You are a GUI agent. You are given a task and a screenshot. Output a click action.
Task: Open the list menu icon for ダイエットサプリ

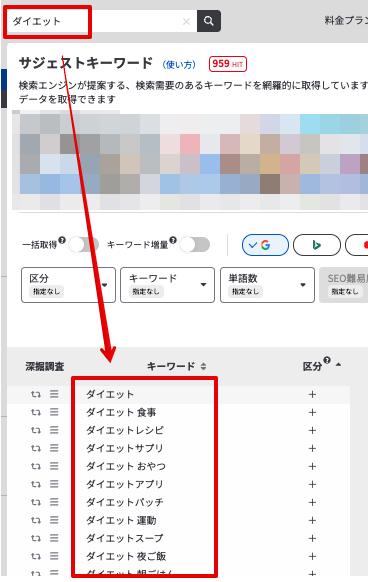pyautogui.click(x=54, y=448)
